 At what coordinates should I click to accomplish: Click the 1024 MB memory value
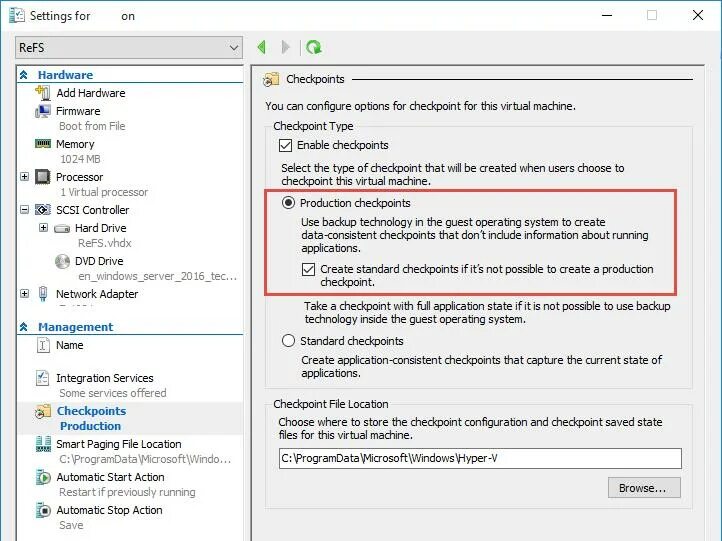(80, 159)
